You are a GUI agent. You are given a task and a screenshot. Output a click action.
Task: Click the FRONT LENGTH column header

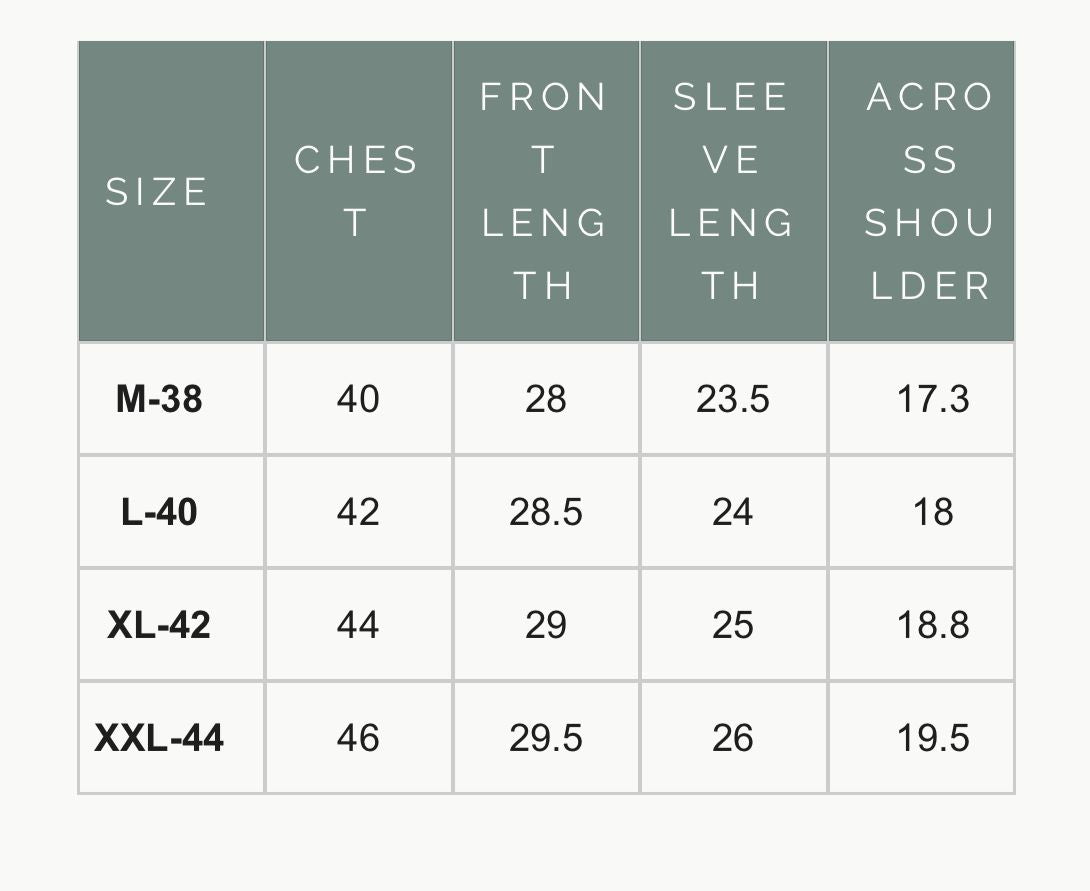(545, 191)
